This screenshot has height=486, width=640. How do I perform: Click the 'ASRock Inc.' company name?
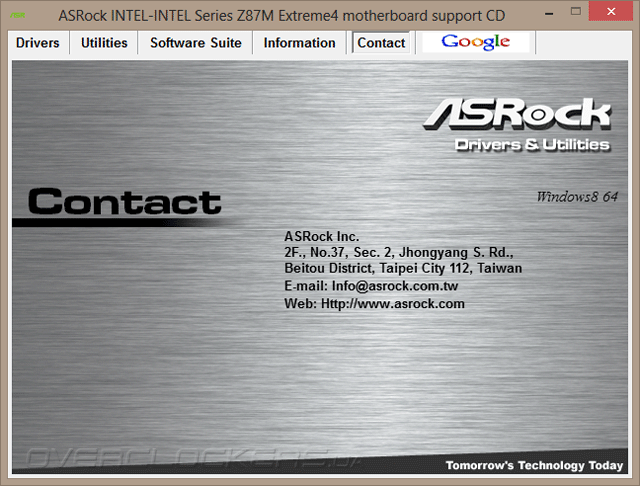[x=322, y=236]
